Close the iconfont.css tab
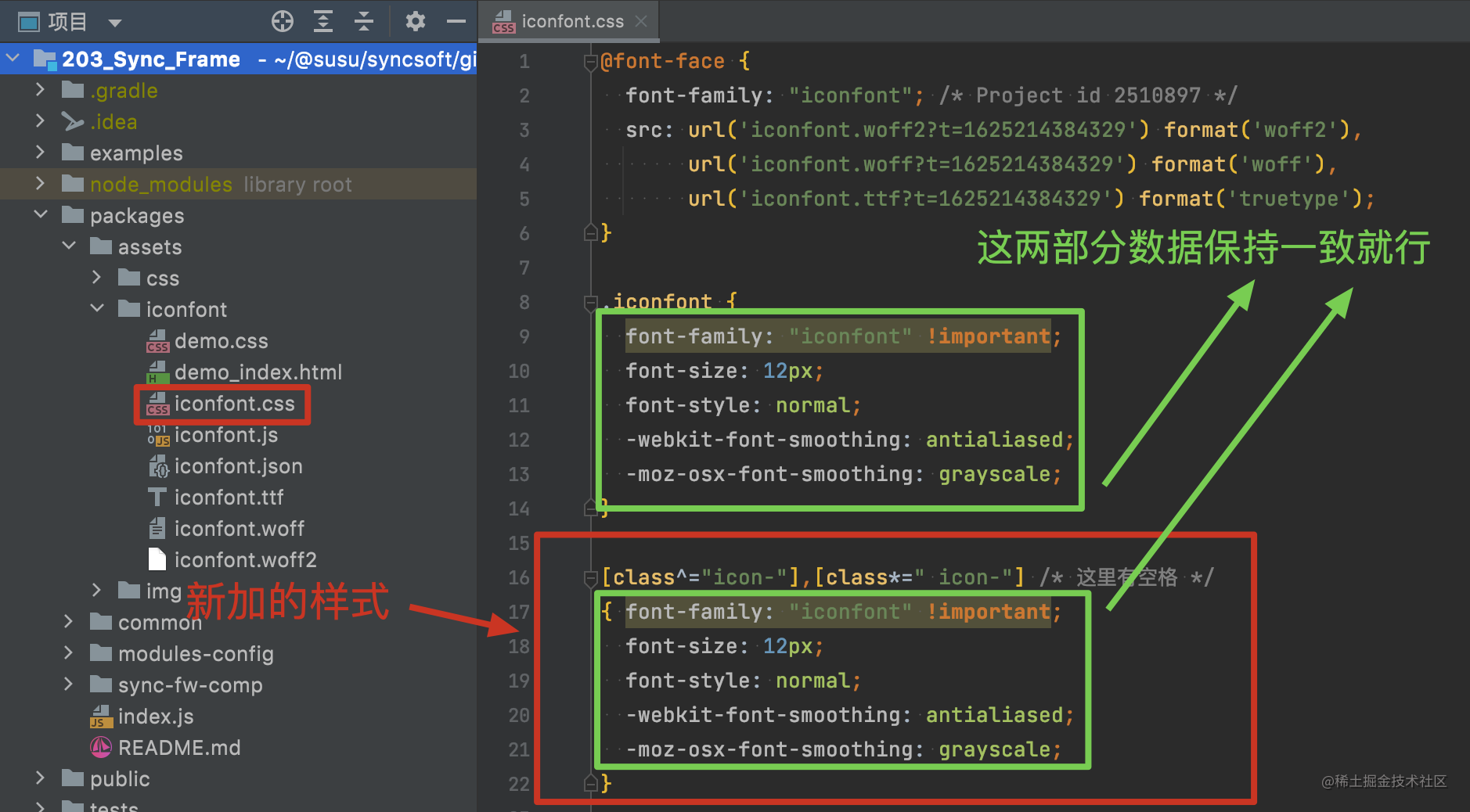 pyautogui.click(x=641, y=21)
